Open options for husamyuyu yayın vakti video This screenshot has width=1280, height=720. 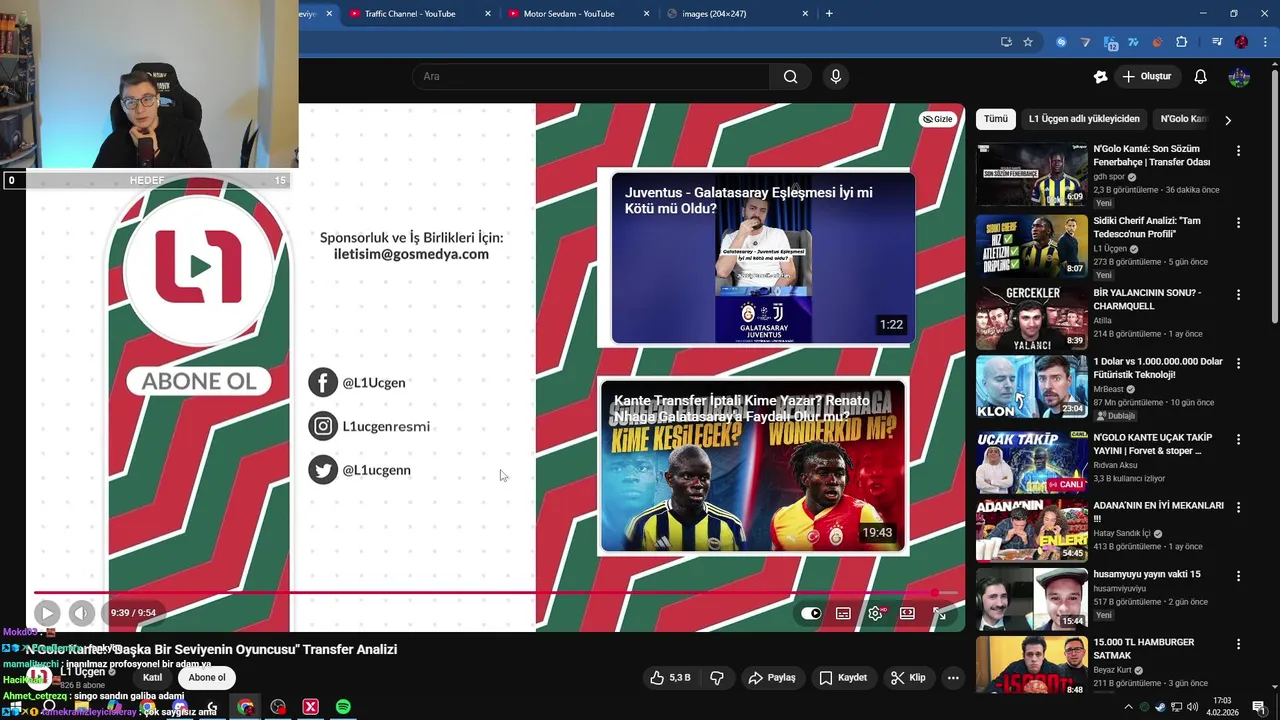[1238, 576]
